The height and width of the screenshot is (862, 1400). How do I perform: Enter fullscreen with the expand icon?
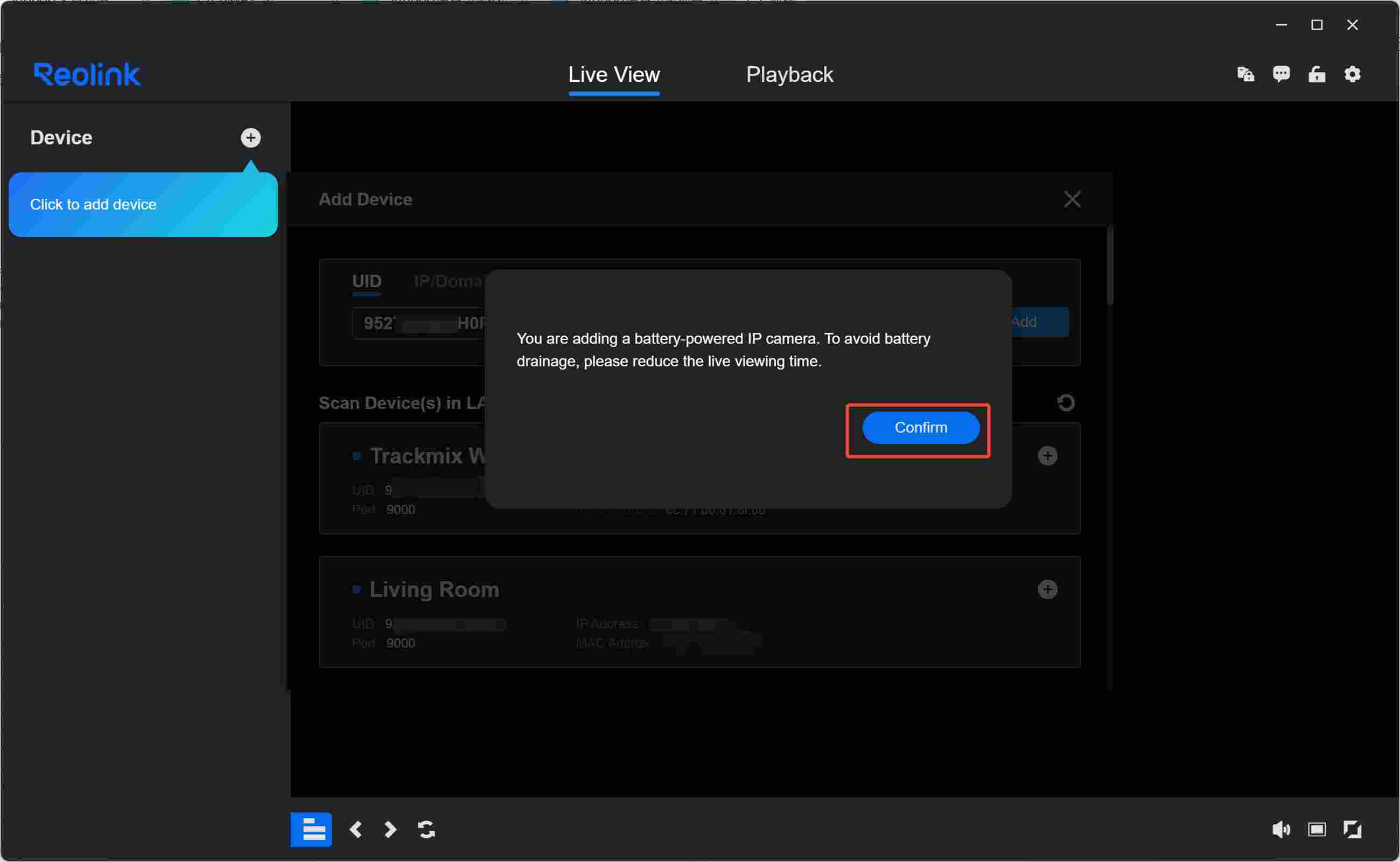tap(1352, 829)
